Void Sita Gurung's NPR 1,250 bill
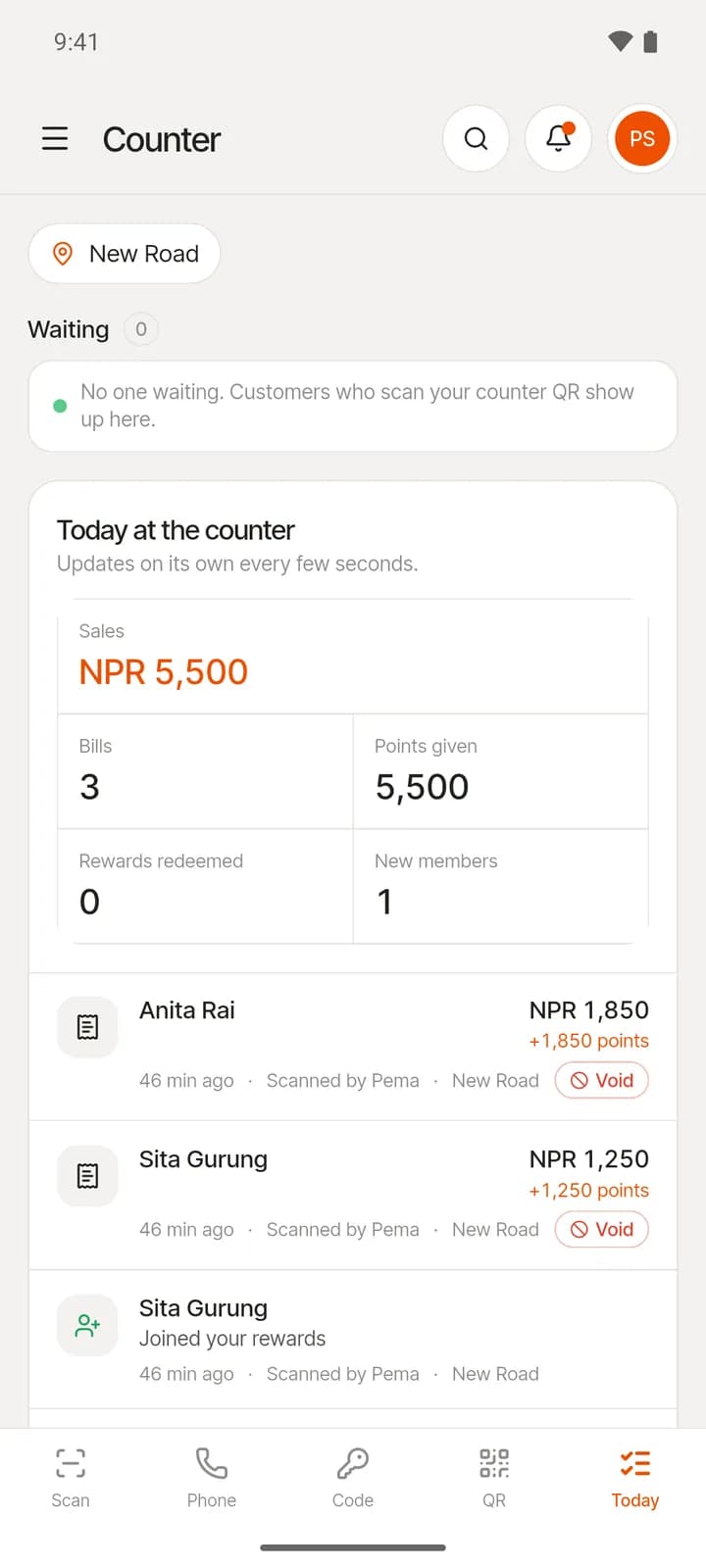 602,1229
